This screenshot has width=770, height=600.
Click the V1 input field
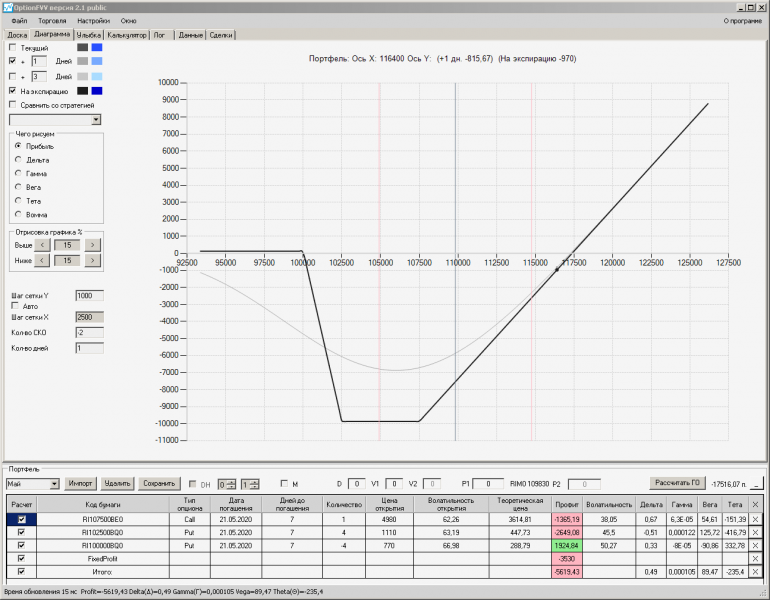pyautogui.click(x=394, y=484)
